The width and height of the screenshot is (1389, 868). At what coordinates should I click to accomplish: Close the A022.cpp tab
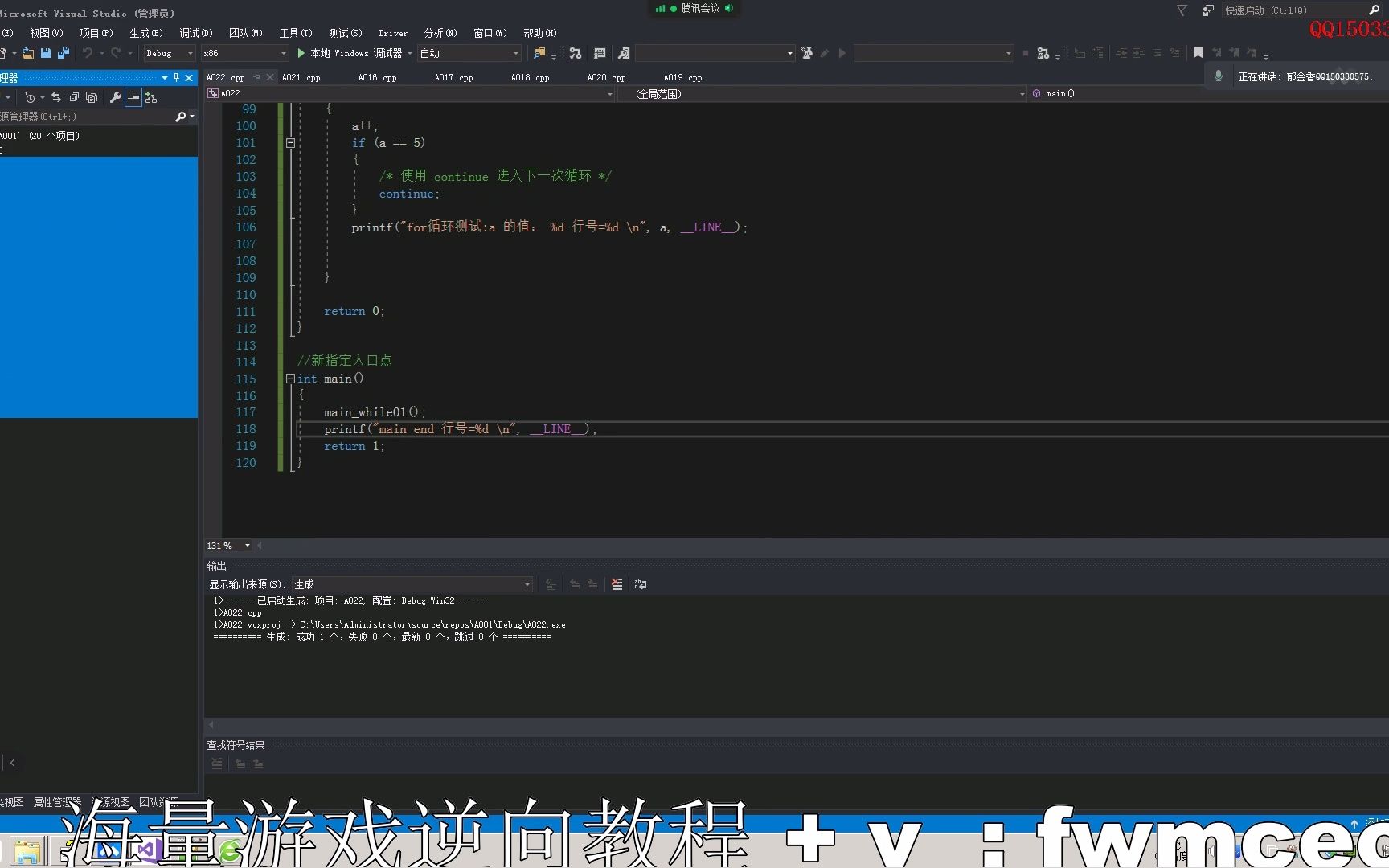[x=270, y=77]
